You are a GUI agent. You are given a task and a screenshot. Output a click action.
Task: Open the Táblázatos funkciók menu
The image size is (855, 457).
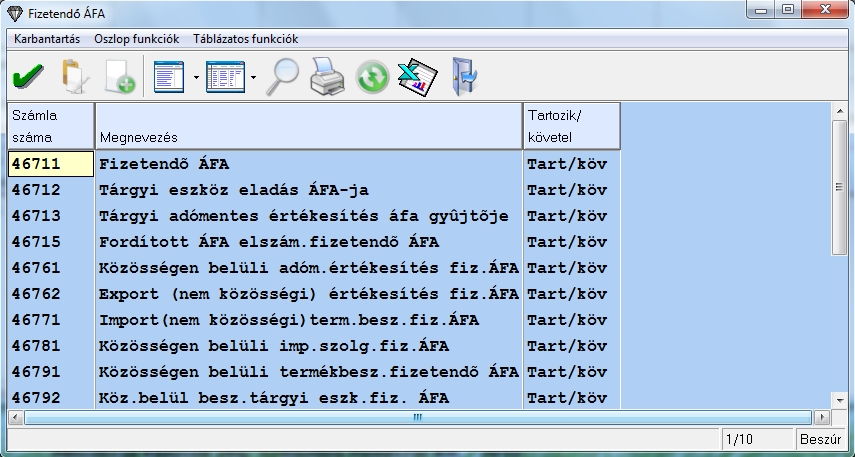tap(245, 39)
